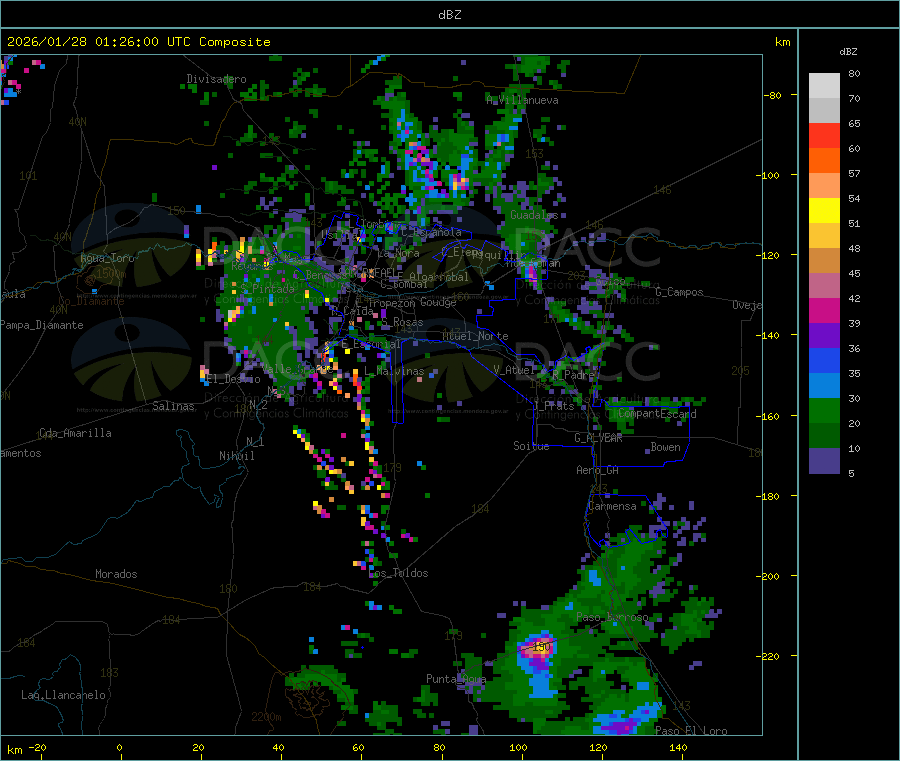Click the 'Punta_Agua' map label
The height and width of the screenshot is (761, 900).
(456, 680)
